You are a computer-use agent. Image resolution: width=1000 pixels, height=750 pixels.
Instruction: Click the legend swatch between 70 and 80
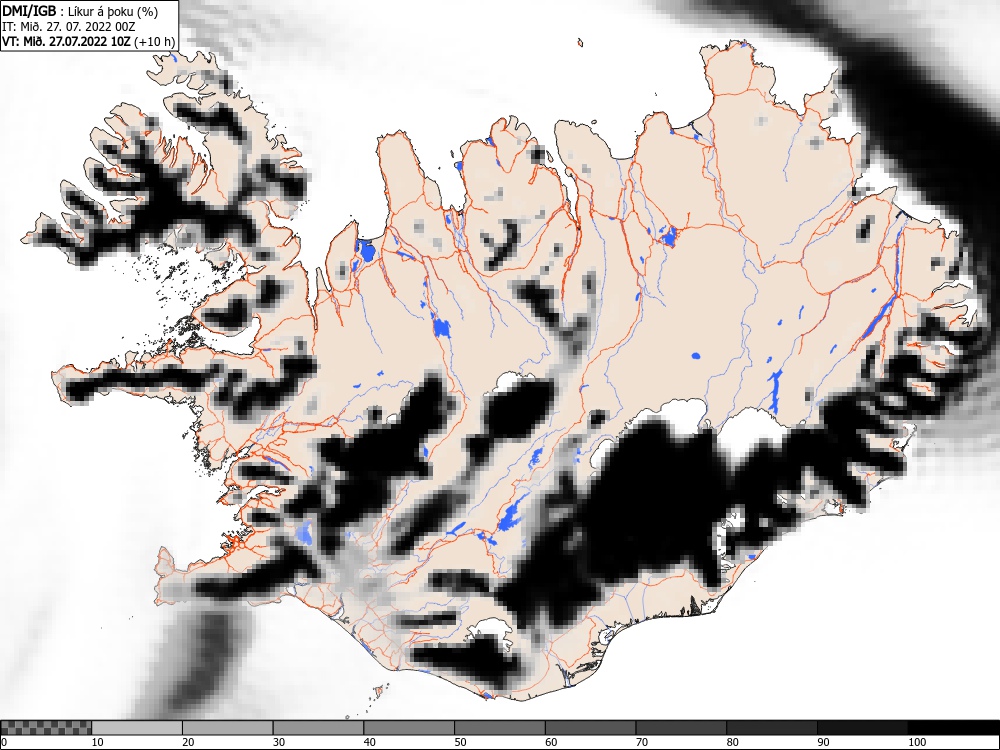click(680, 728)
